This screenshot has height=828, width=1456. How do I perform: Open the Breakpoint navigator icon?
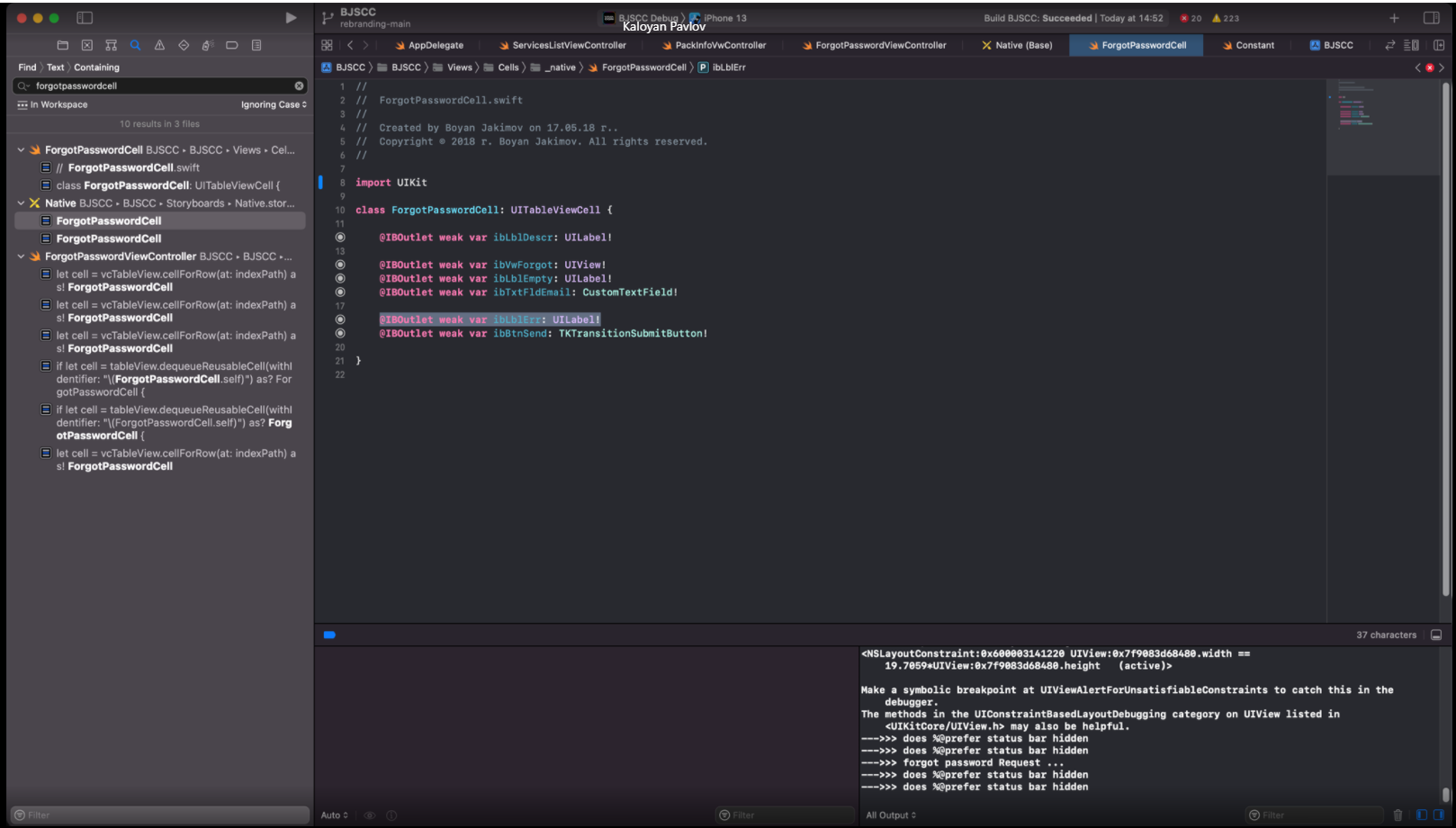[231, 45]
